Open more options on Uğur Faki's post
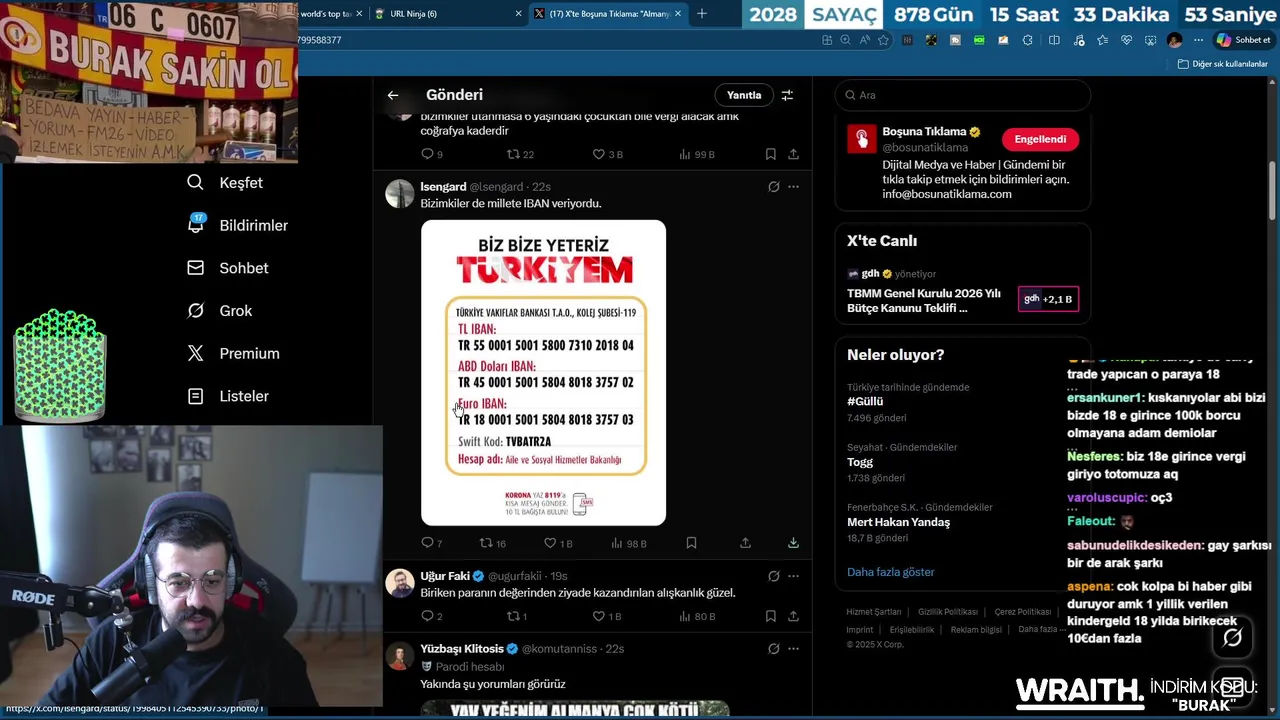 pyautogui.click(x=793, y=576)
